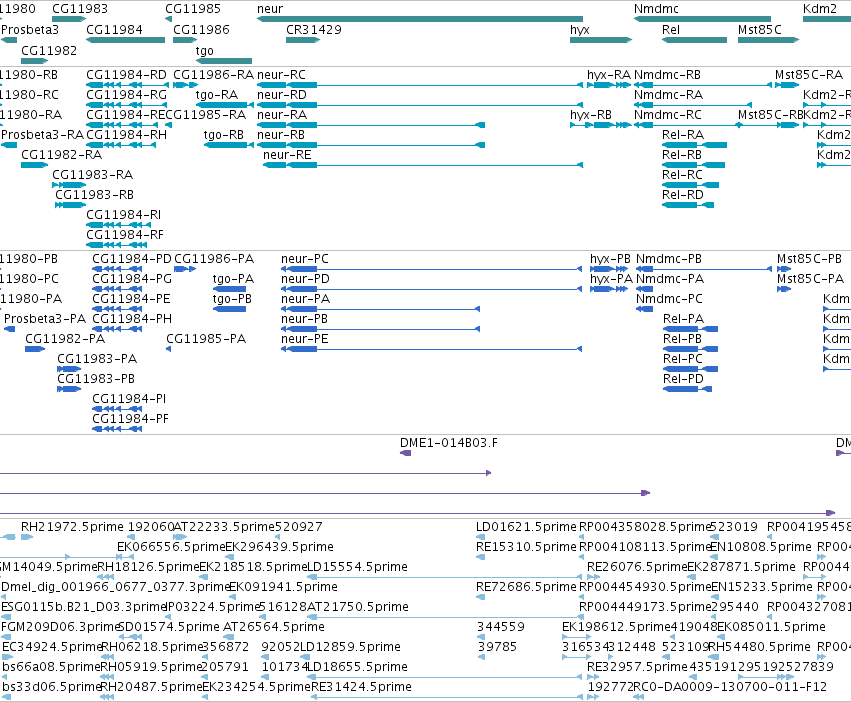The width and height of the screenshot is (851, 702).
Task: Click transcript Rel-RA
Action: tap(683, 135)
